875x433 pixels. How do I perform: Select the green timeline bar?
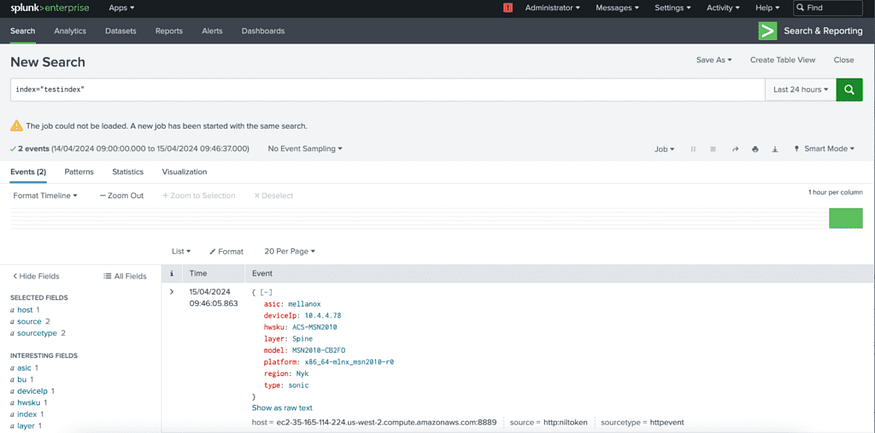pyautogui.click(x=846, y=218)
